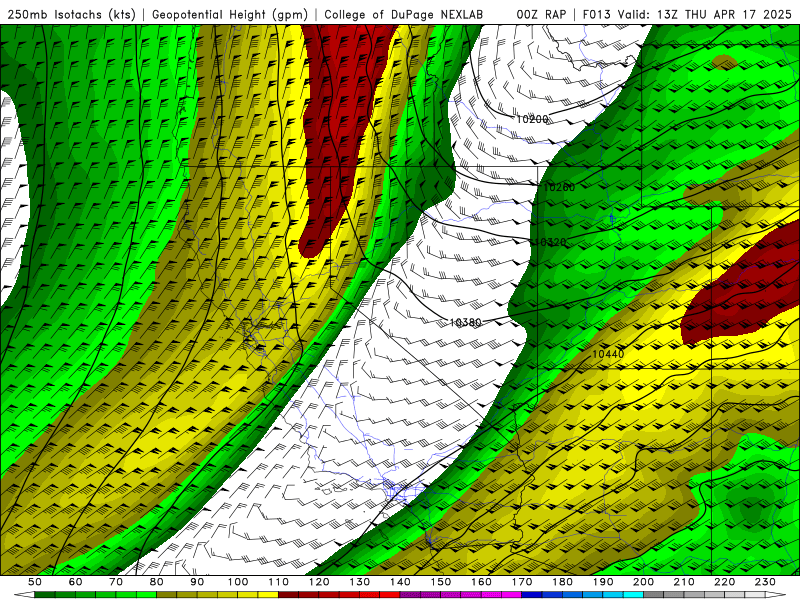The image size is (800, 600).
Task: Select the dark gray swatch starting at 200
Action: click(654, 594)
